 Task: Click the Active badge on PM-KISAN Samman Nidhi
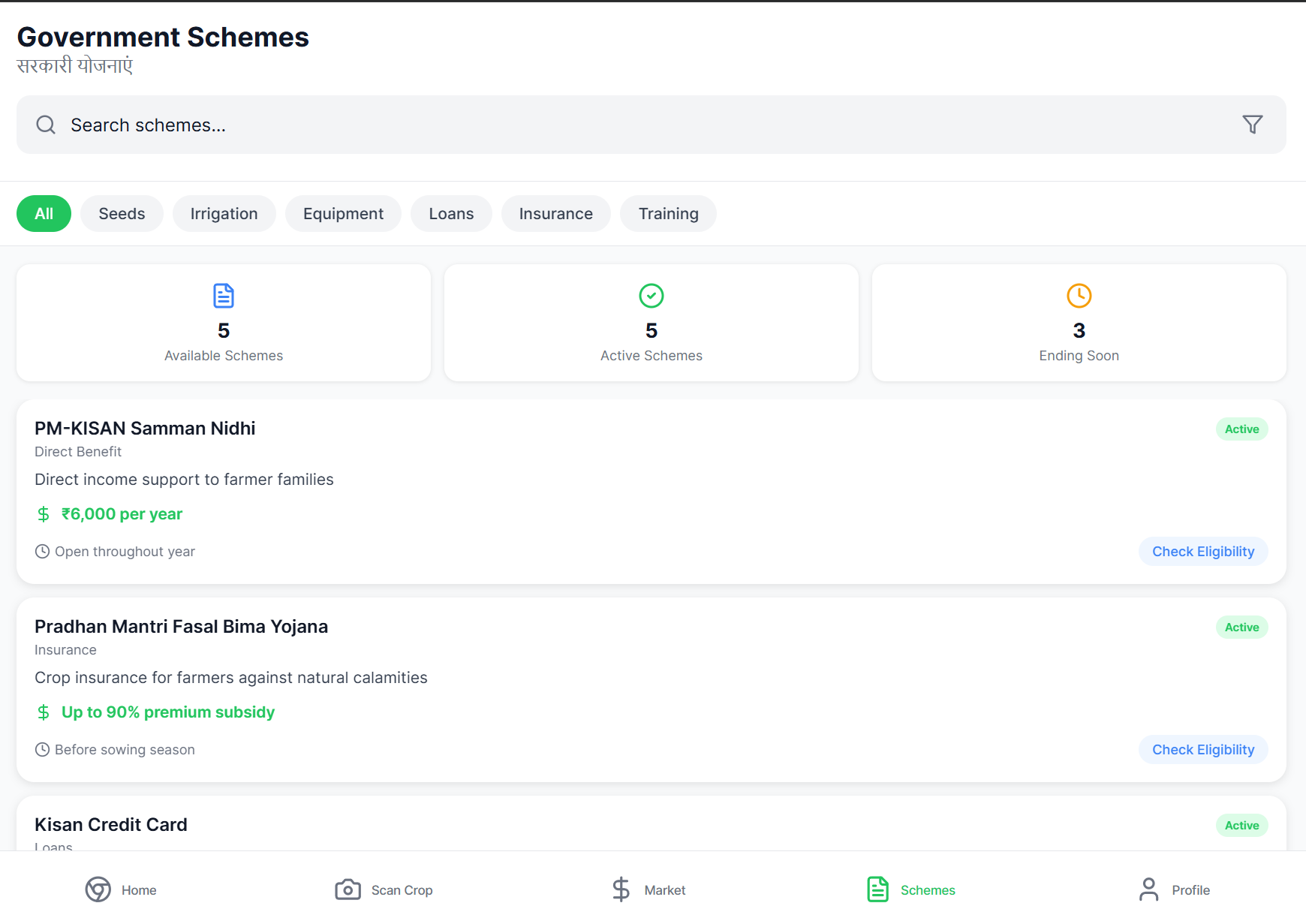tap(1242, 429)
